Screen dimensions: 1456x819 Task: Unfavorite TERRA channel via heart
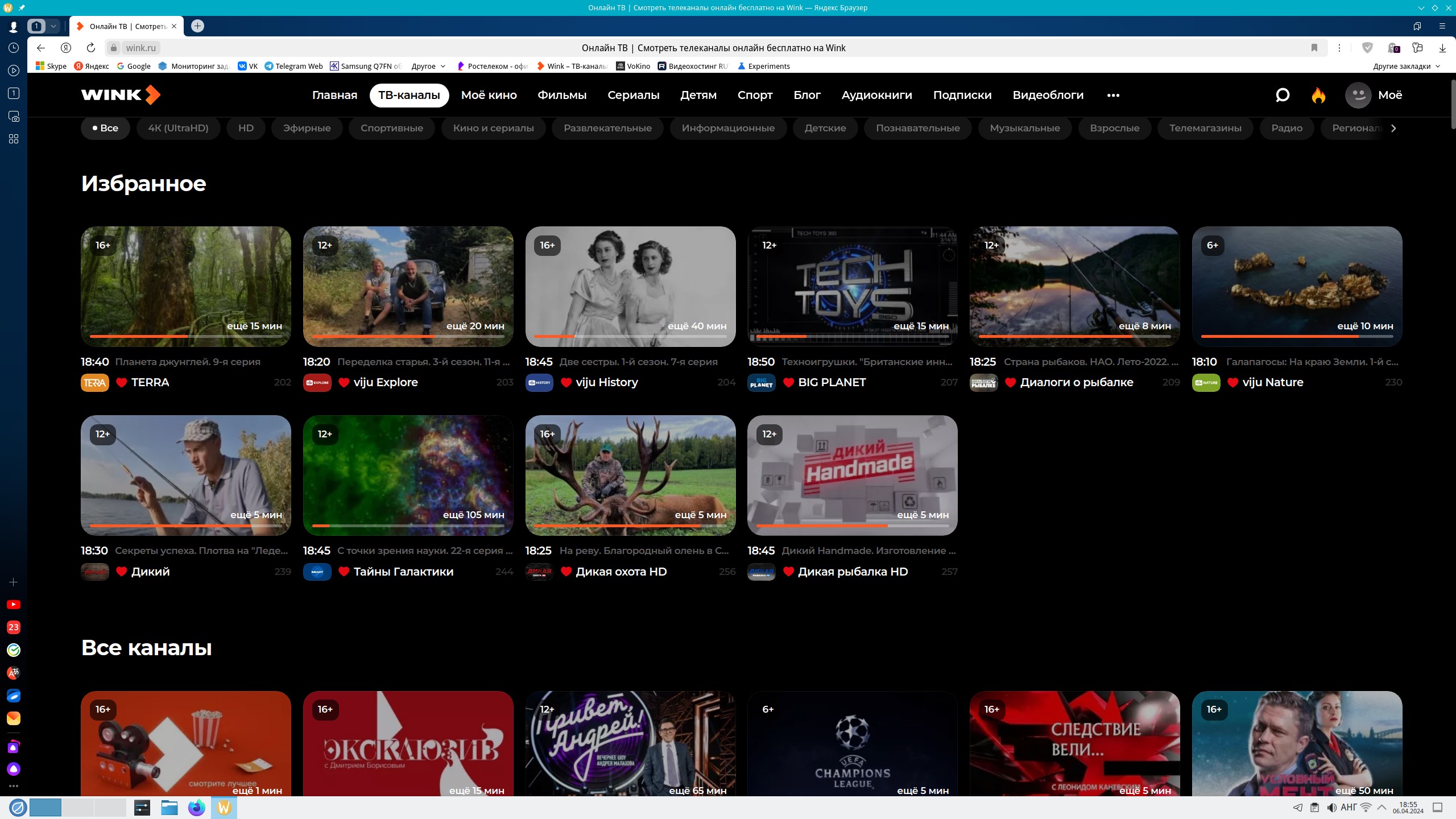tap(121, 383)
